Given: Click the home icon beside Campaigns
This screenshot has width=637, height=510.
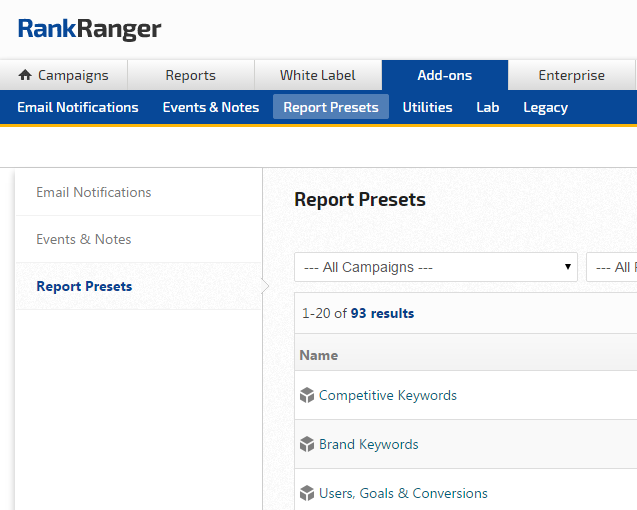Looking at the screenshot, I should [25, 75].
